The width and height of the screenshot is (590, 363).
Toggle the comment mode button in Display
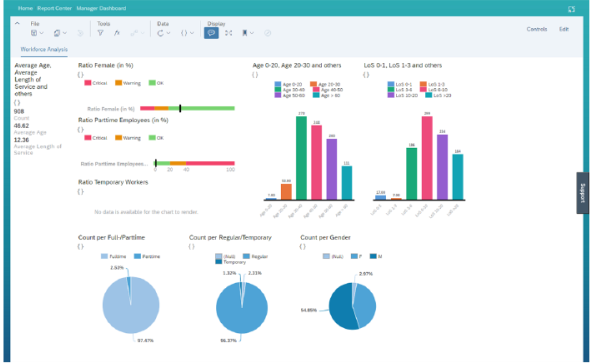click(211, 33)
